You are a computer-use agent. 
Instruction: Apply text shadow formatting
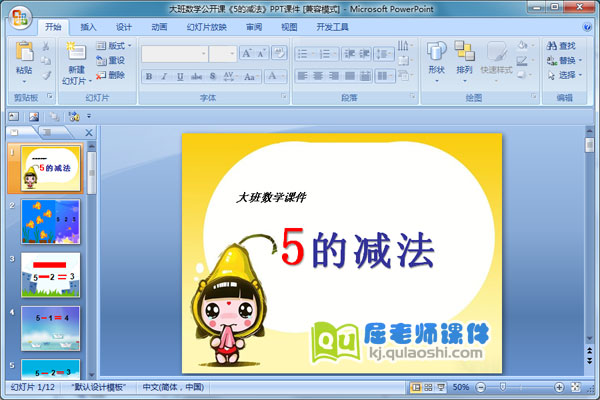tap(213, 77)
